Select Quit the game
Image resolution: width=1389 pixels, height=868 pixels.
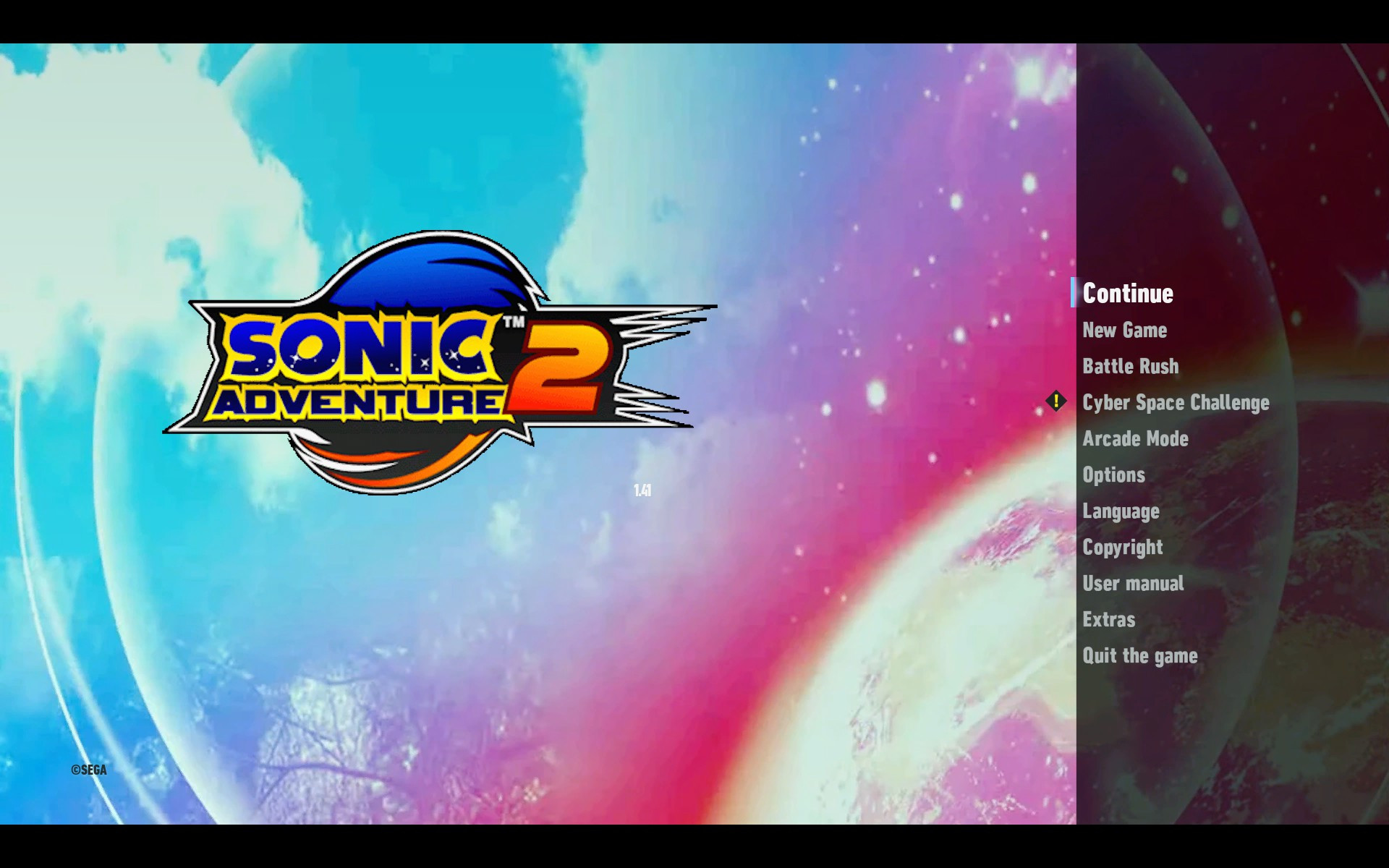point(1139,656)
